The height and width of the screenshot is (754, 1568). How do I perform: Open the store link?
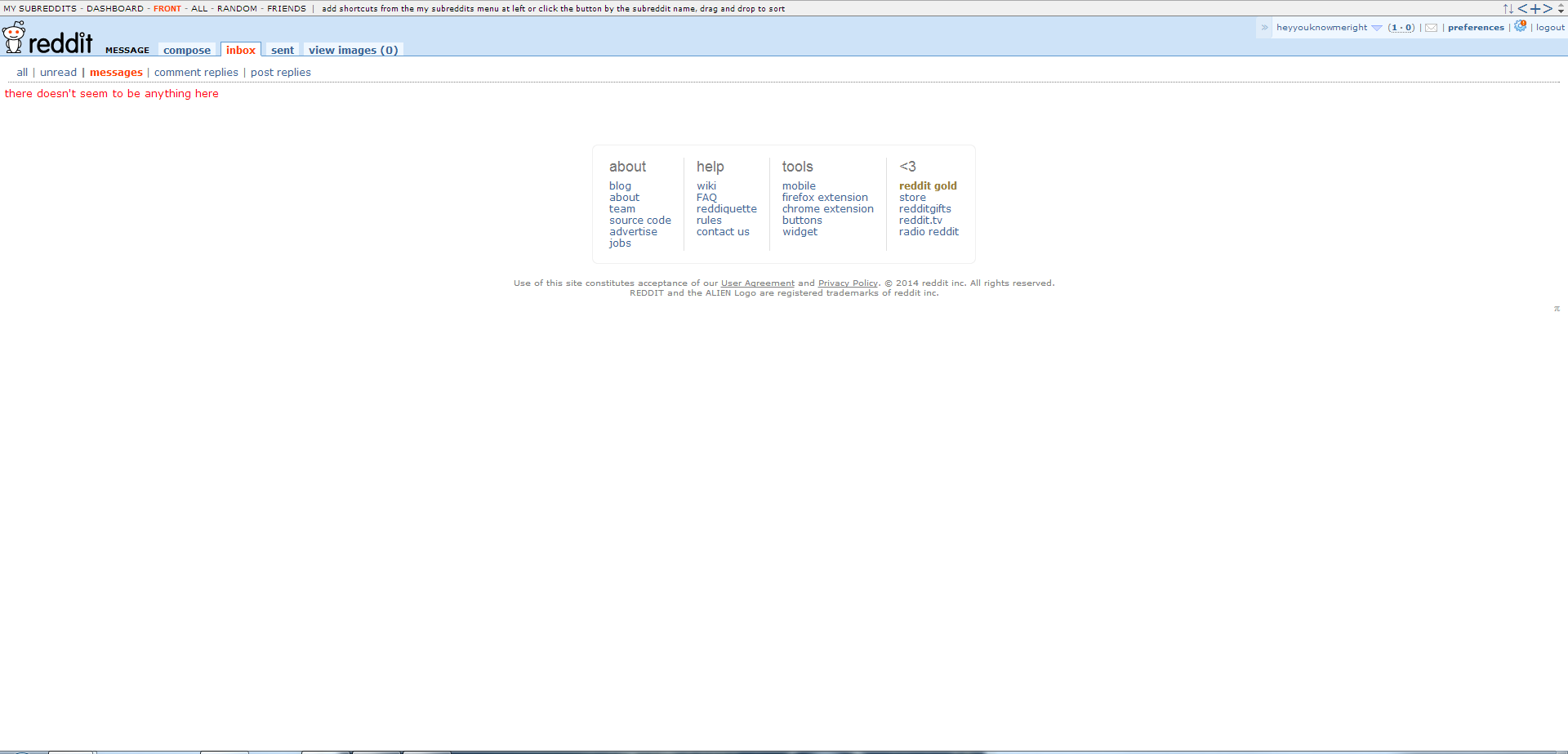point(912,198)
